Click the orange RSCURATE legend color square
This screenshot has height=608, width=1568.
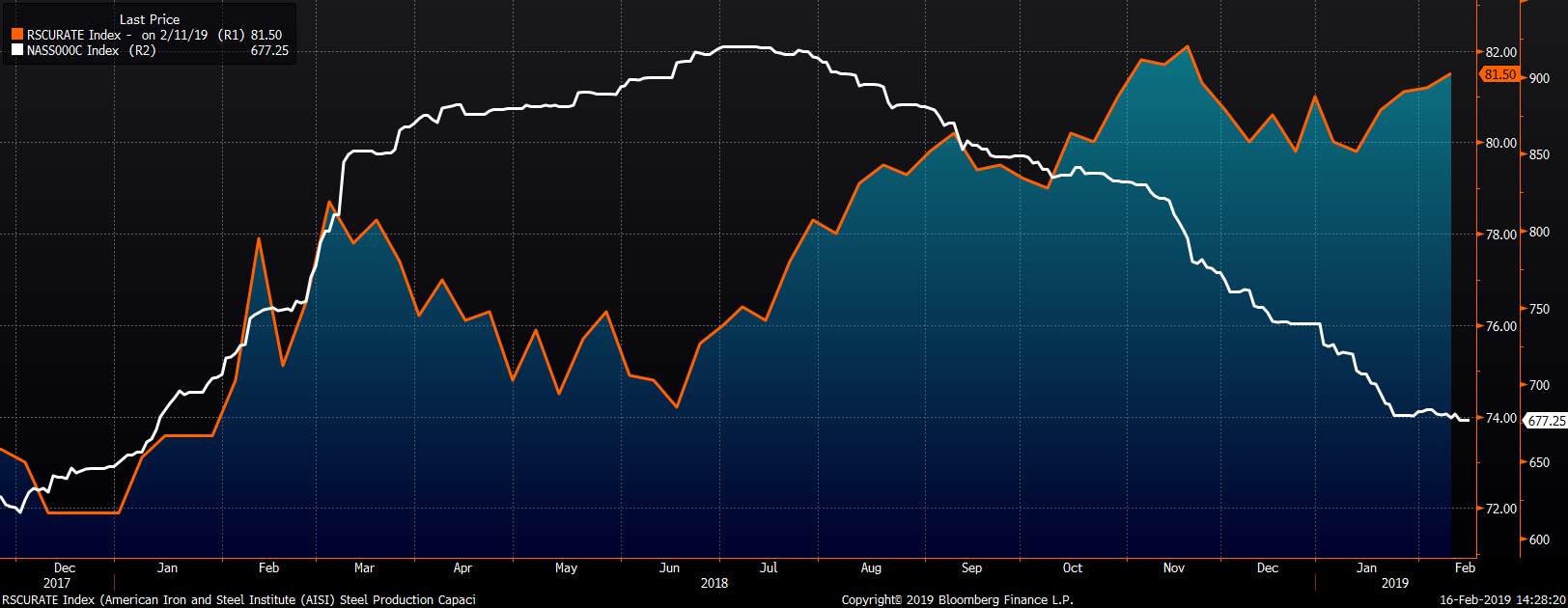(17, 35)
